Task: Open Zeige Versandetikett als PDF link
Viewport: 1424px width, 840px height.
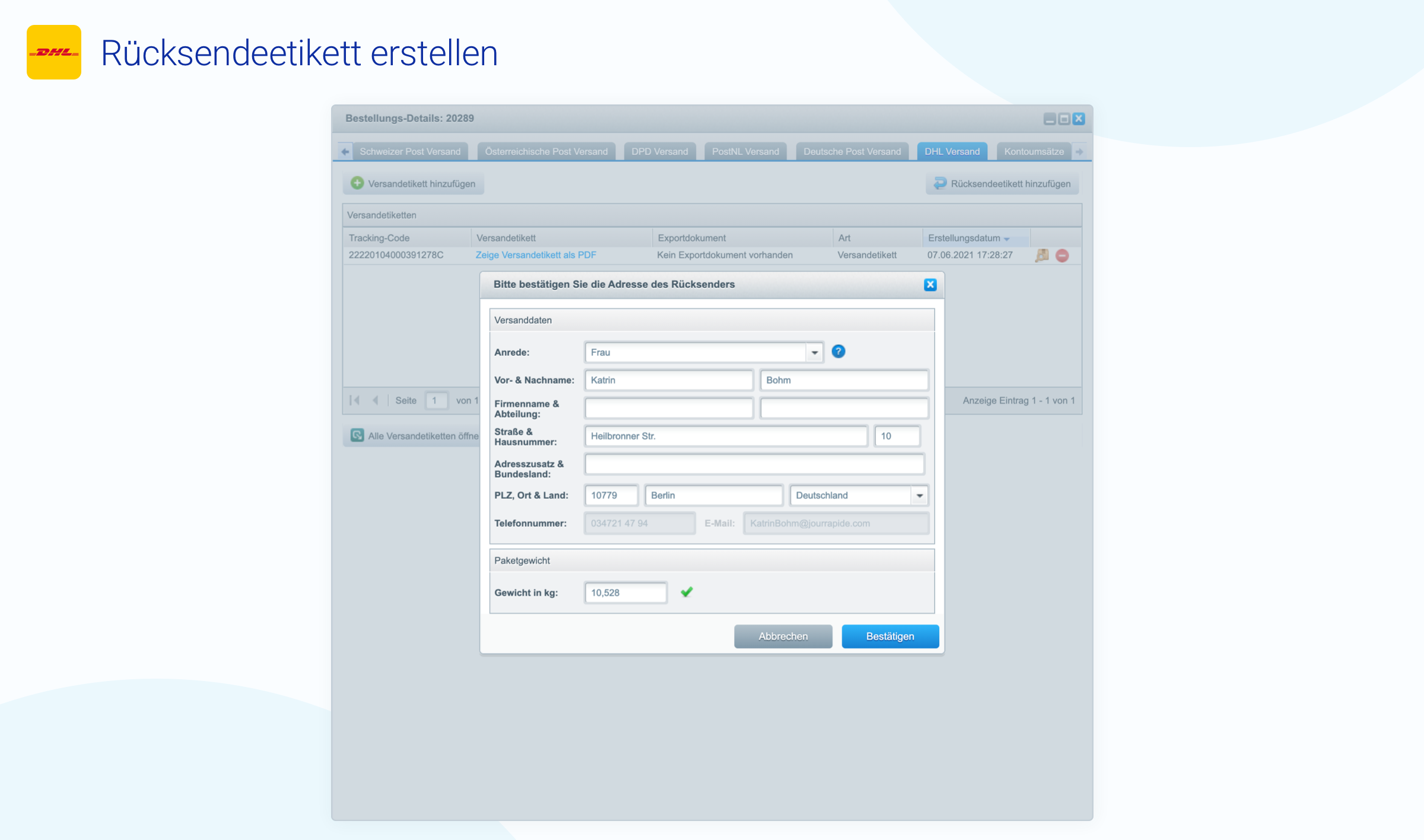Action: 536,255
